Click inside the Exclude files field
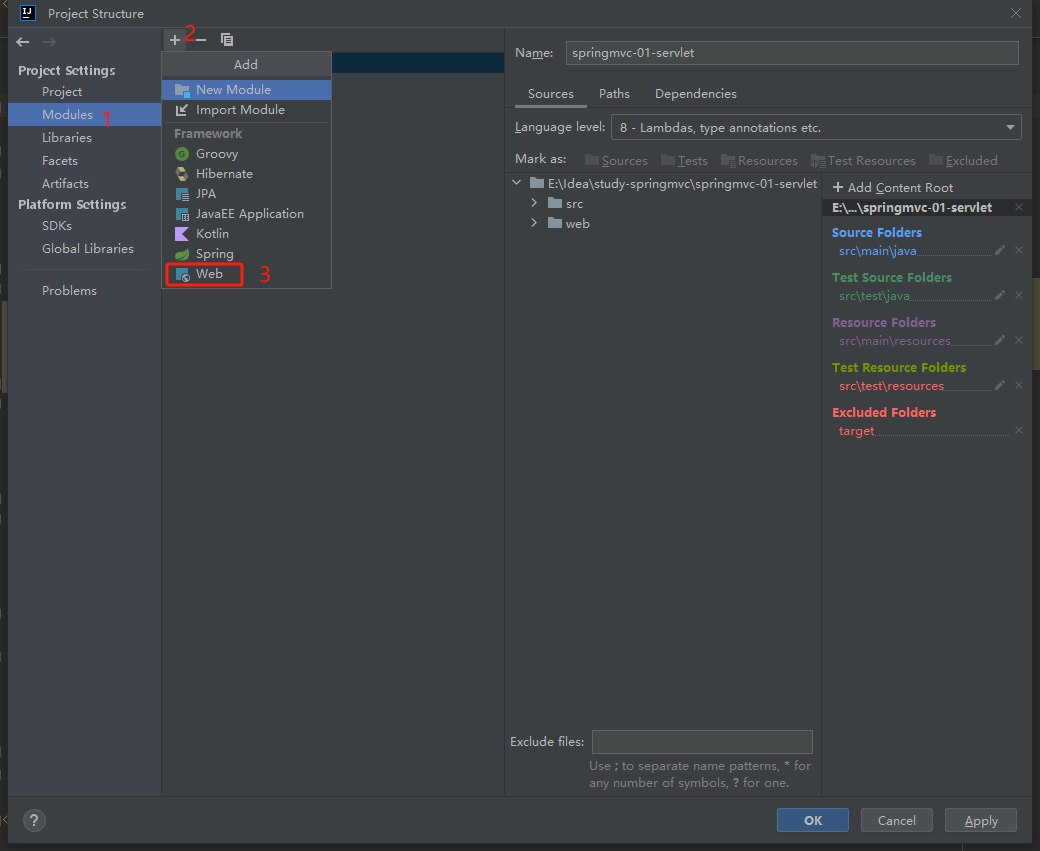This screenshot has width=1040, height=851. pos(702,741)
